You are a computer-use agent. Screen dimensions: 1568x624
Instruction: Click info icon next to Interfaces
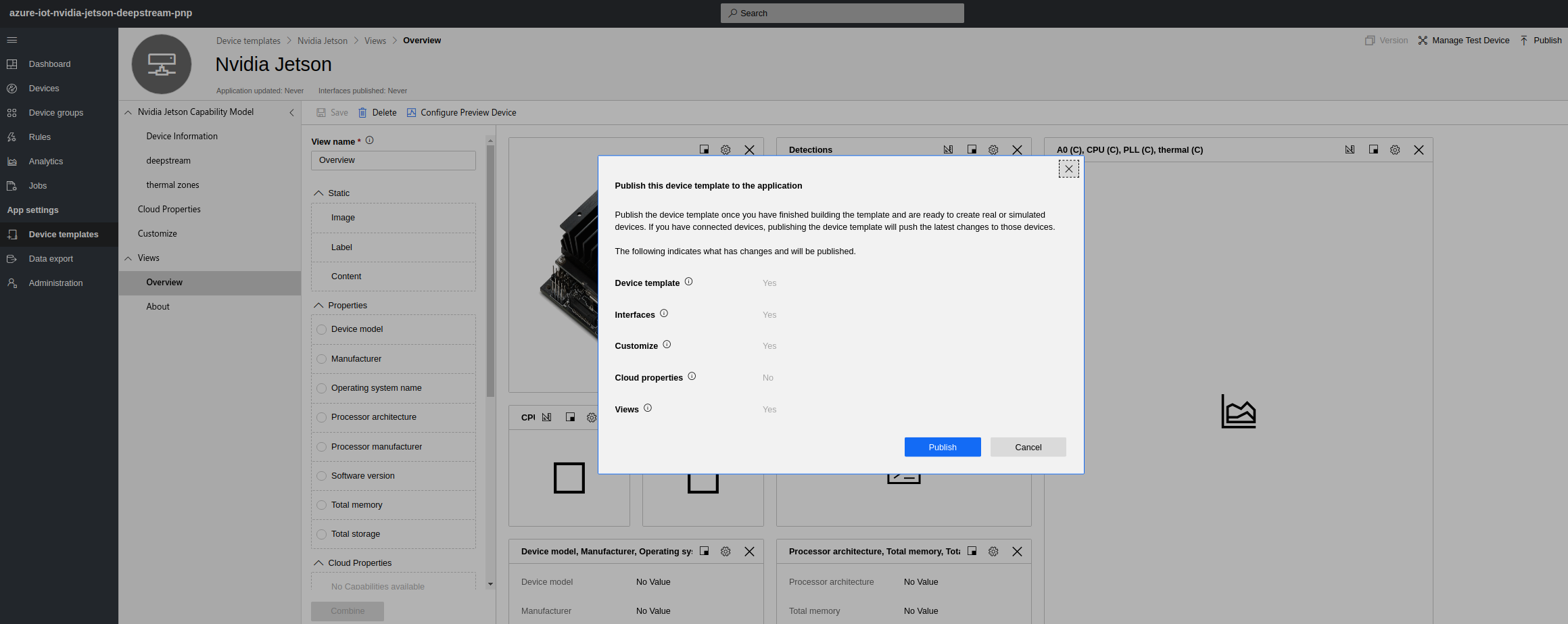[x=664, y=314]
